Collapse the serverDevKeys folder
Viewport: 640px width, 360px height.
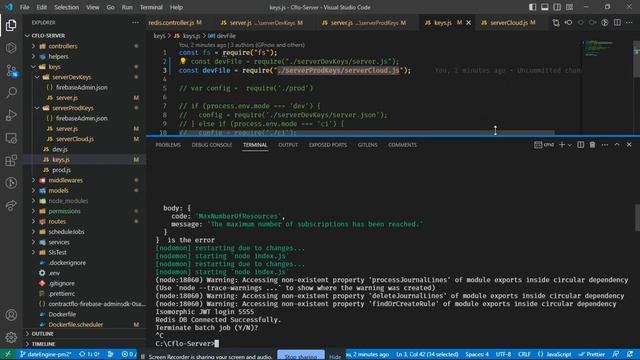[72, 77]
